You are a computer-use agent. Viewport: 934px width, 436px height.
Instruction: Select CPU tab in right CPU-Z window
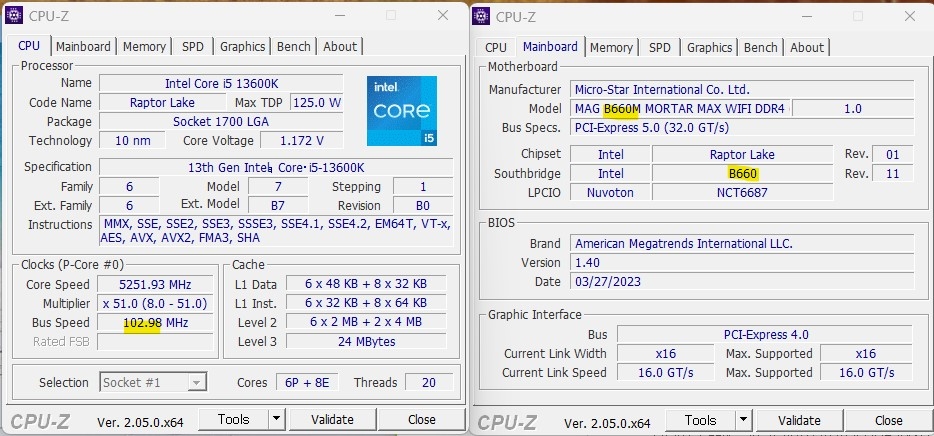click(x=496, y=48)
